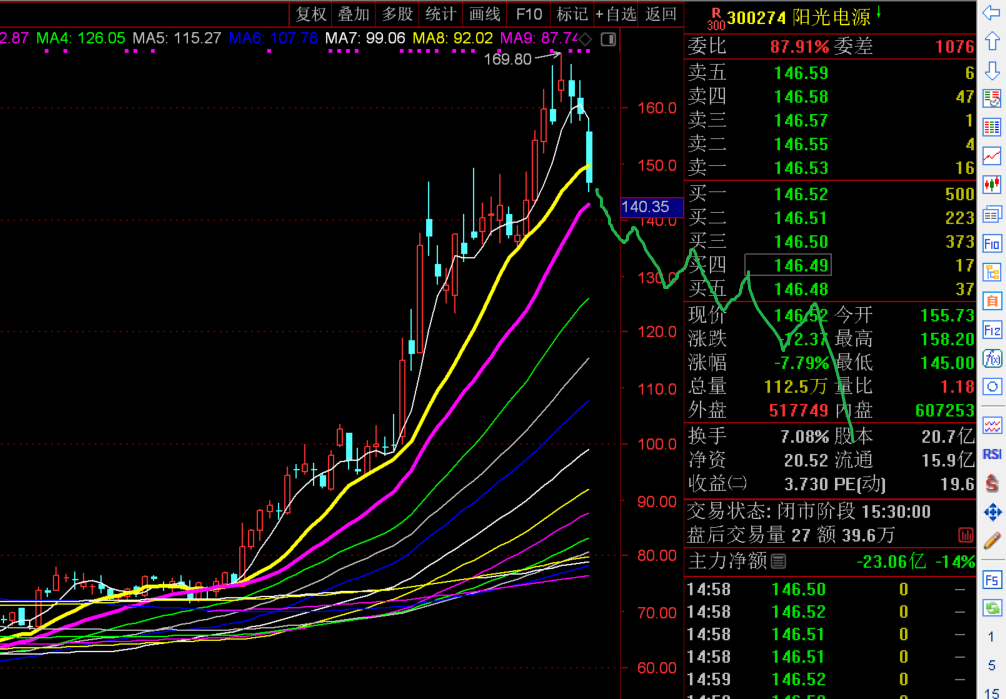
Task: Click the down arrow icon for next stock
Action: point(992,70)
